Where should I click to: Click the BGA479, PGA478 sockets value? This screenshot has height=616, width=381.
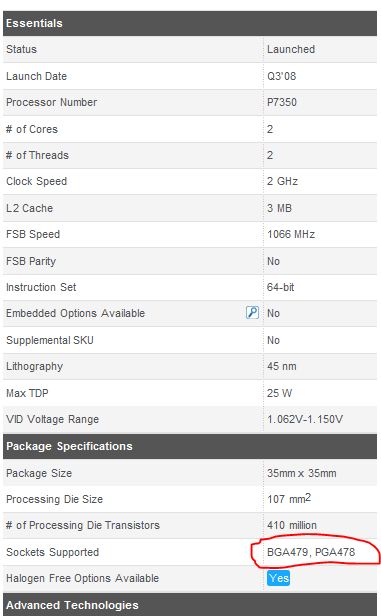[311, 552]
